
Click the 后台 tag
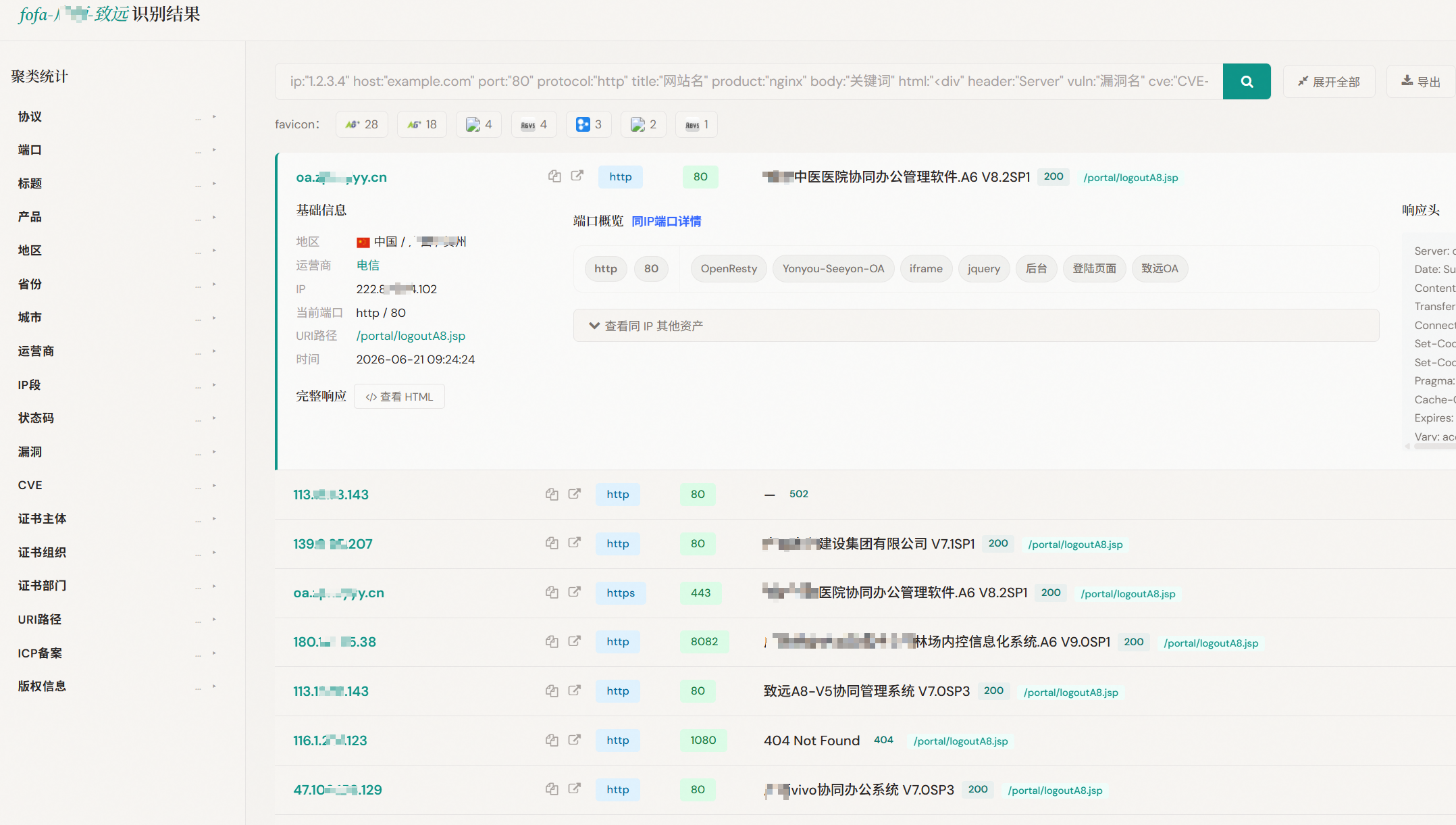coord(1036,269)
